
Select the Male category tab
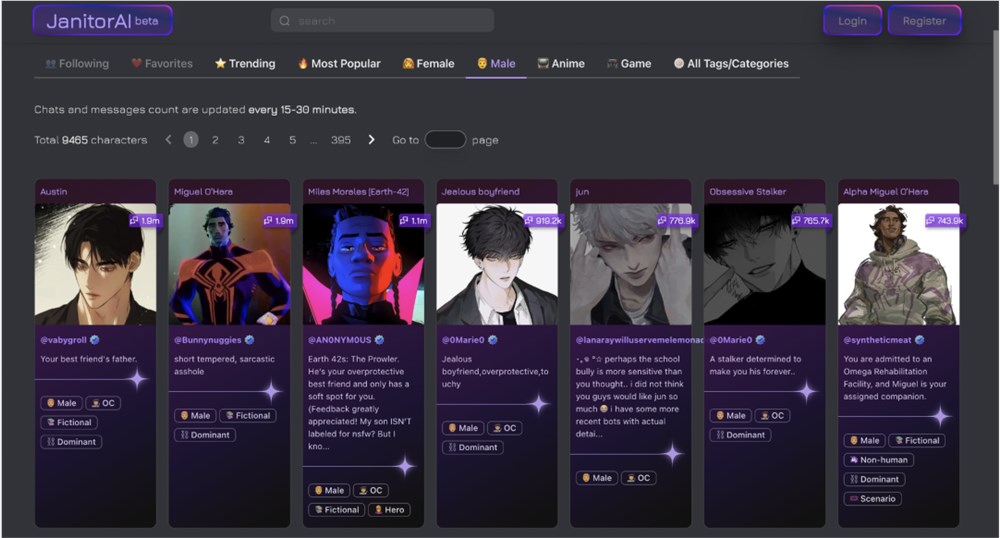pyautogui.click(x=496, y=64)
